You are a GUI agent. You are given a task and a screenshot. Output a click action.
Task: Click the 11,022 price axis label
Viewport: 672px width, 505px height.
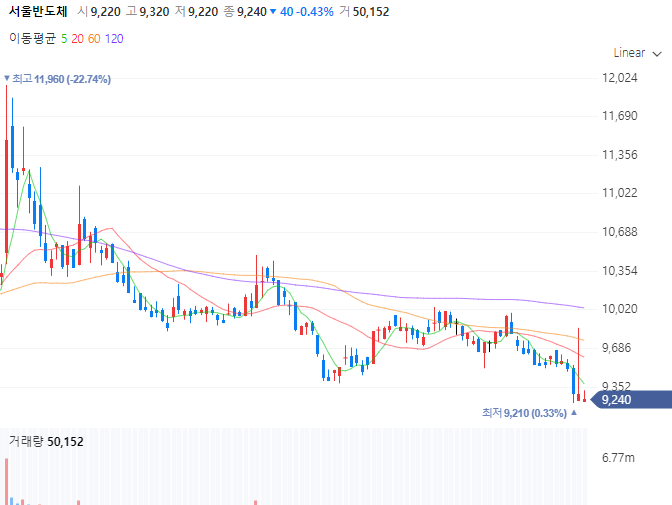[620, 193]
